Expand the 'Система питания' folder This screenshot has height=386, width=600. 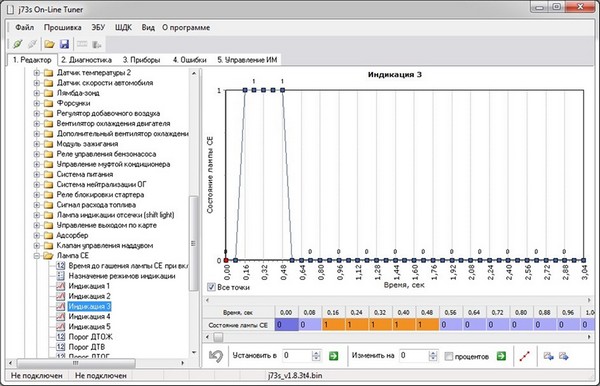pyautogui.click(x=37, y=174)
